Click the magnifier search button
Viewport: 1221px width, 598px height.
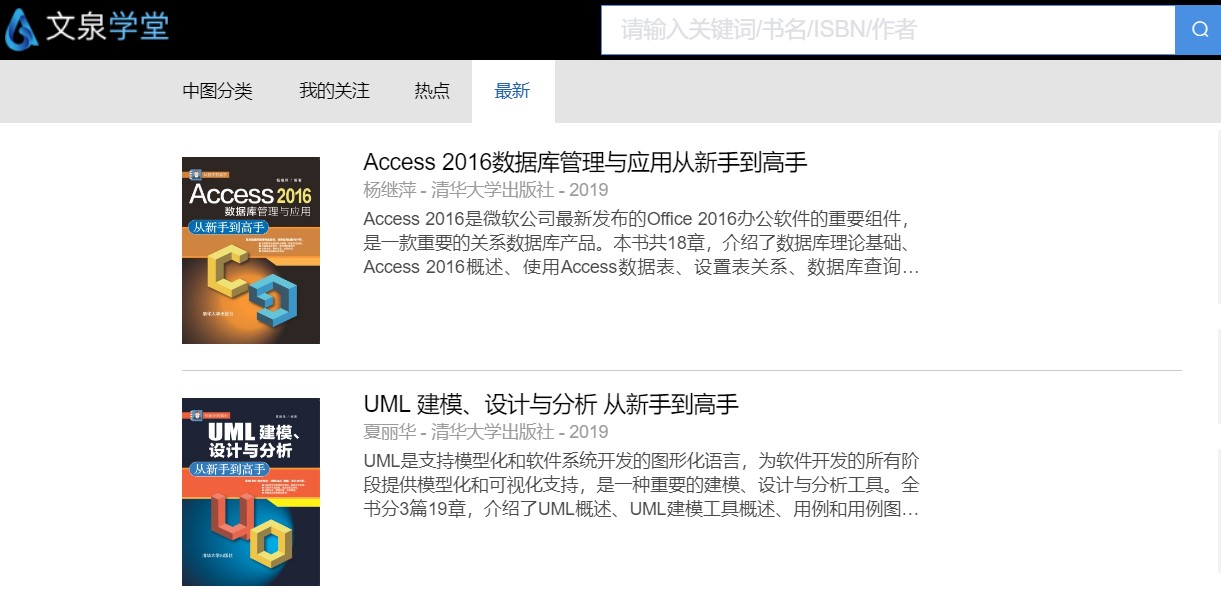click(1198, 30)
